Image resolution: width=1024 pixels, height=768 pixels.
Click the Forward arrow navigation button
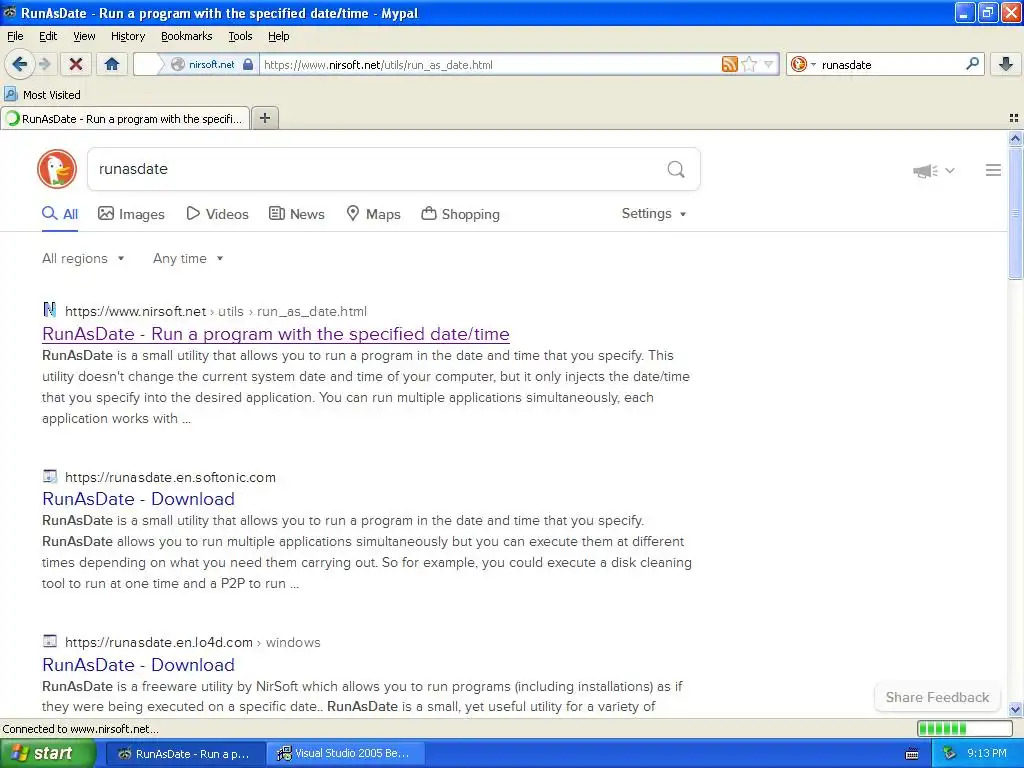[44, 64]
